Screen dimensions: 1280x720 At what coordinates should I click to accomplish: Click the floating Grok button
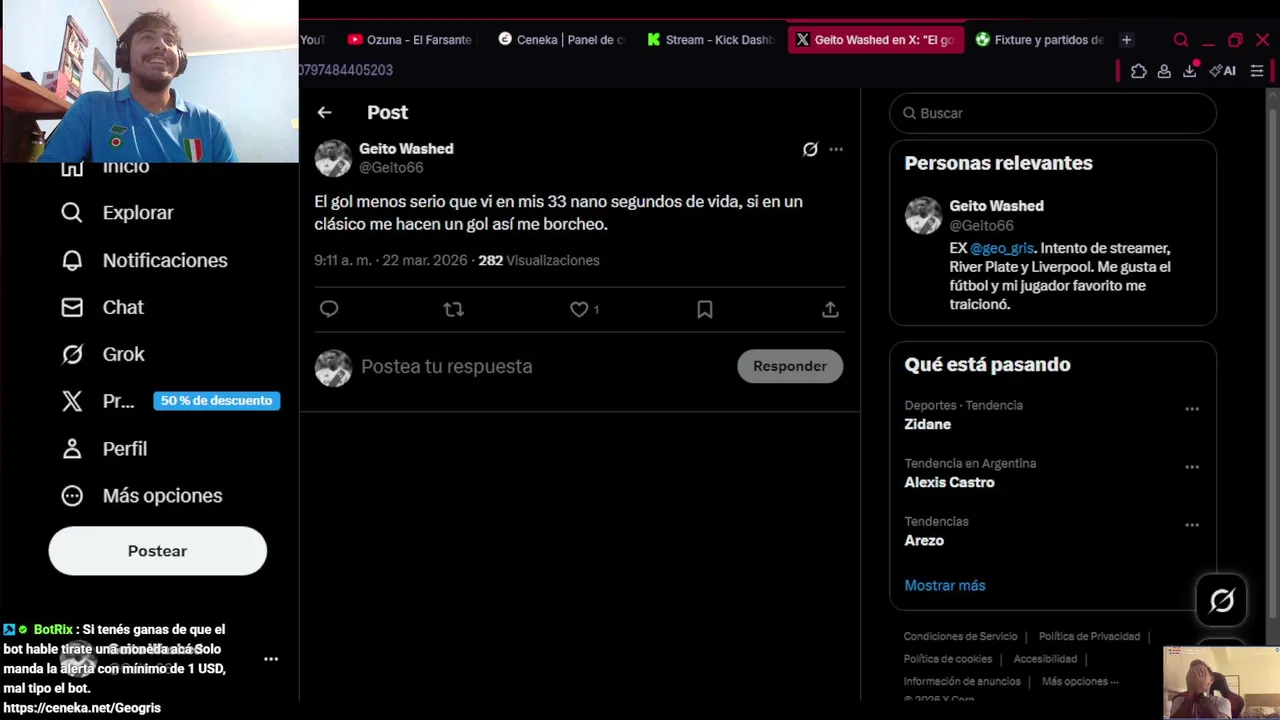tap(1221, 600)
